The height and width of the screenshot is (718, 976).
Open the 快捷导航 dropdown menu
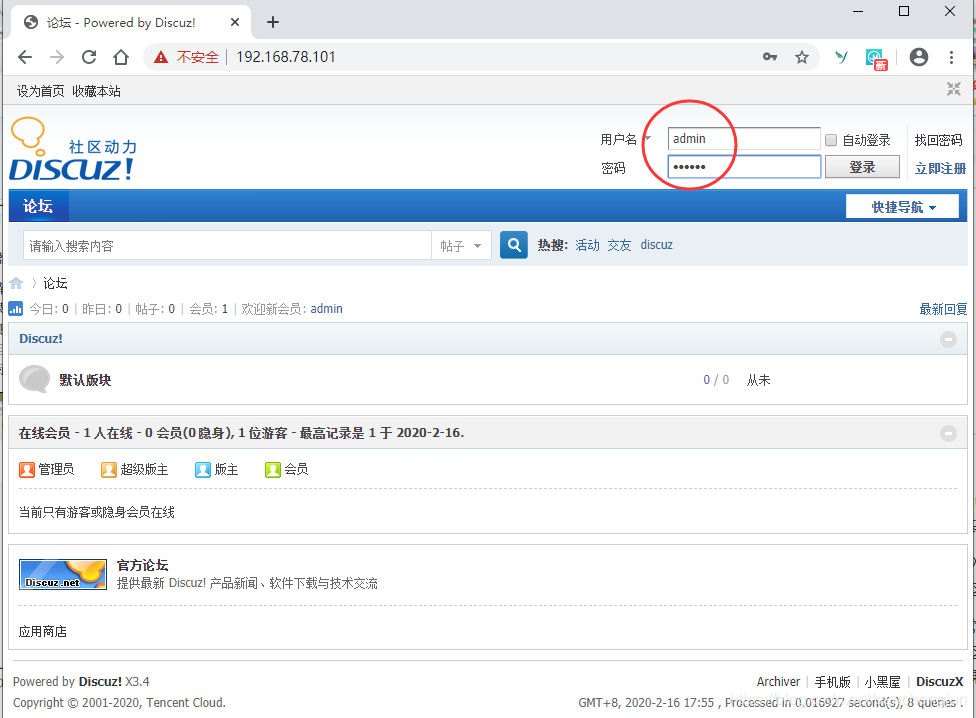pyautogui.click(x=903, y=205)
